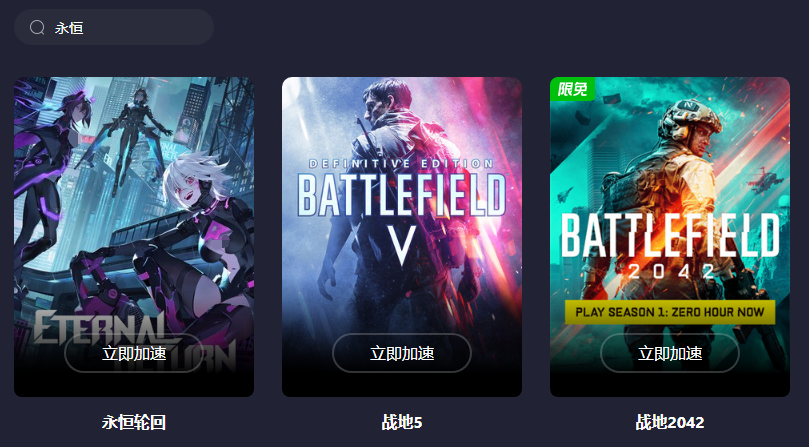Click the Eternal Return logo on the cover
Screen dimensions: 809x447
[134, 341]
